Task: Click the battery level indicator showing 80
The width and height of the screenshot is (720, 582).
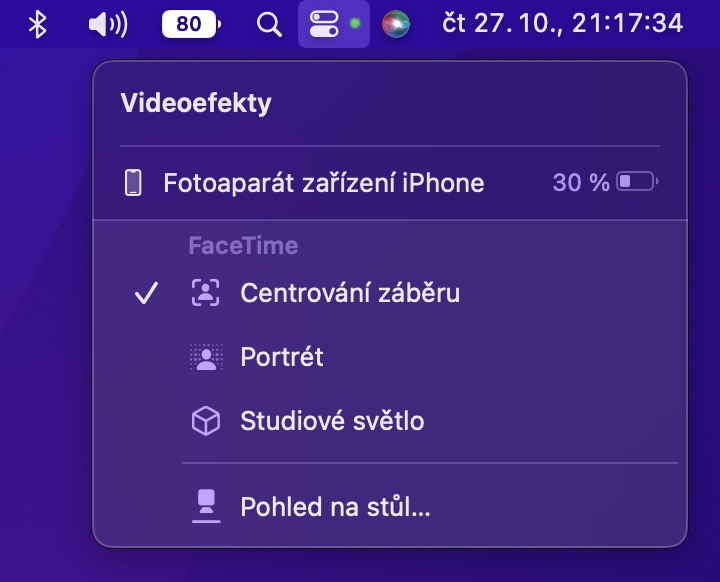Action: (189, 23)
